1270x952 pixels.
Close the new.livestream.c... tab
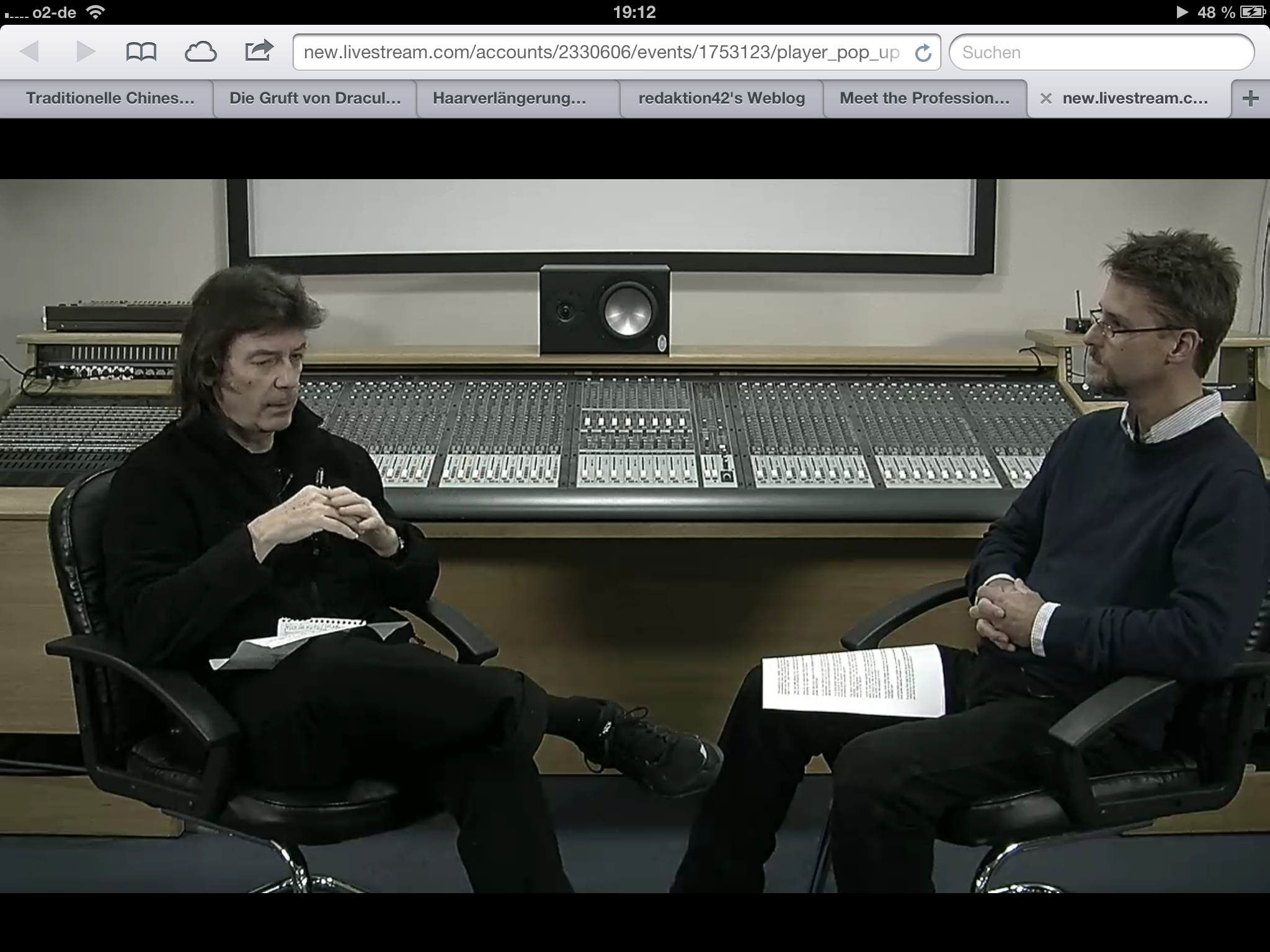pos(1046,99)
